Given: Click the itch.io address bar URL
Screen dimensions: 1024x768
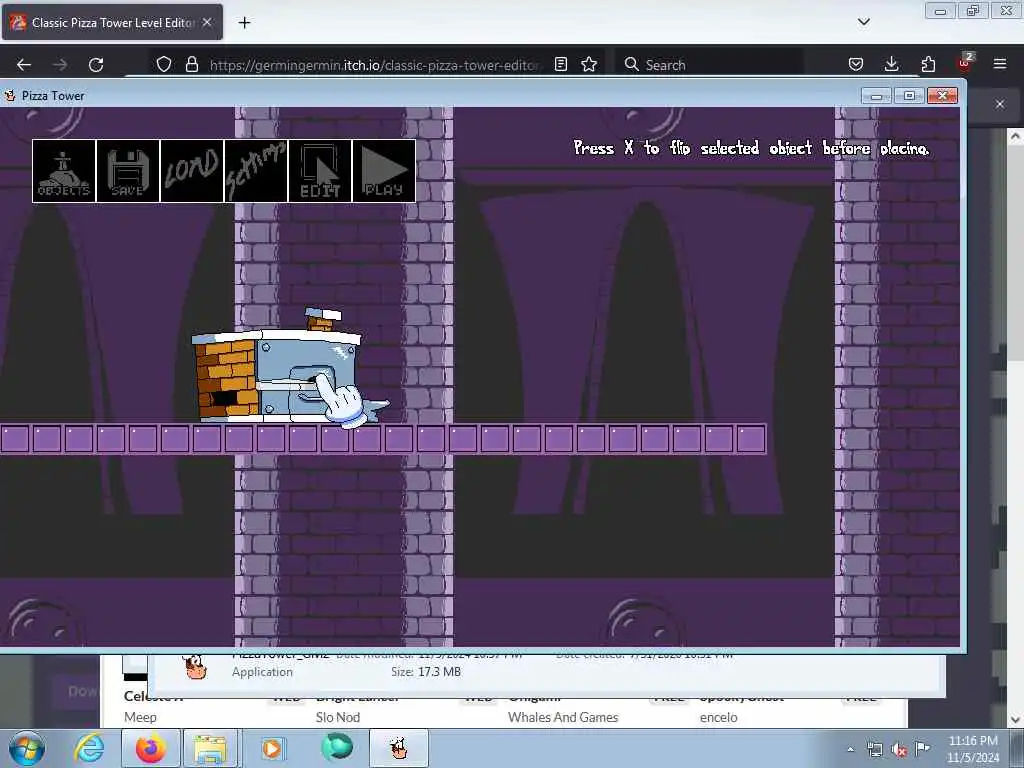Looking at the screenshot, I should (374, 65).
